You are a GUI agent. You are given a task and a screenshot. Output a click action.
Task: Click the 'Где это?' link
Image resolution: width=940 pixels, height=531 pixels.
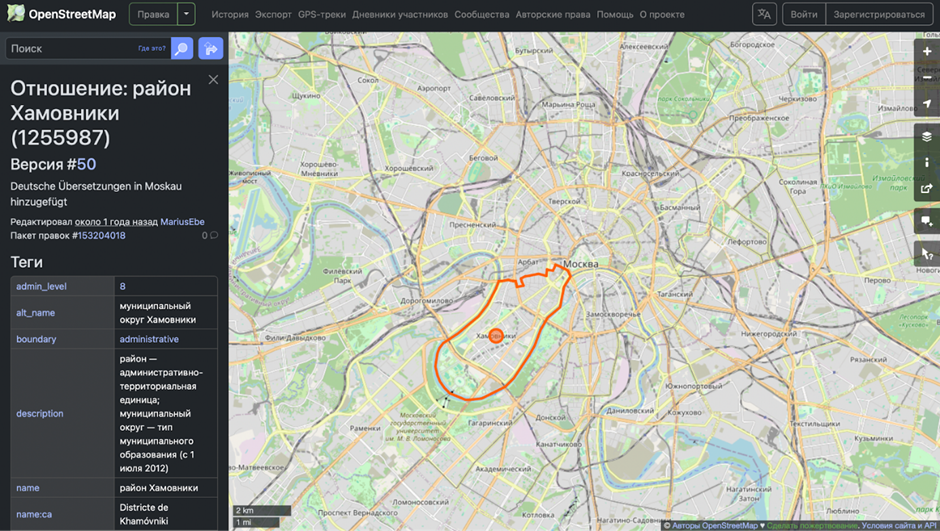(x=152, y=49)
